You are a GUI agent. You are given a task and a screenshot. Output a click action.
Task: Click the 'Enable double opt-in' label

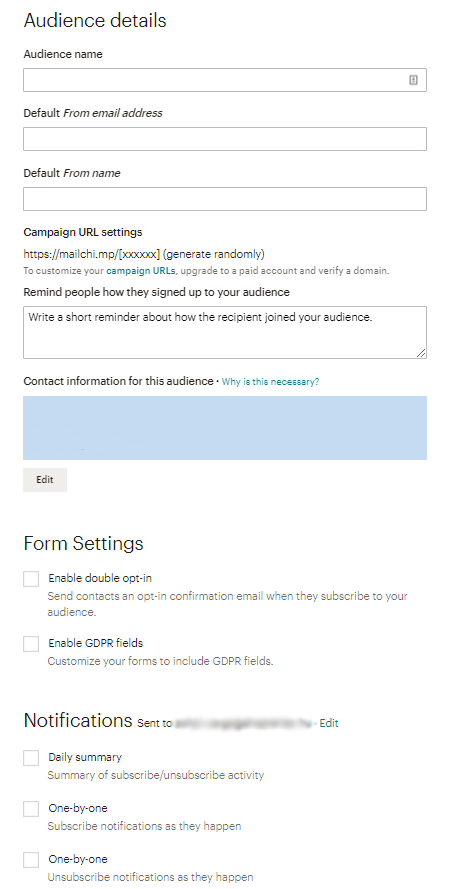[100, 578]
